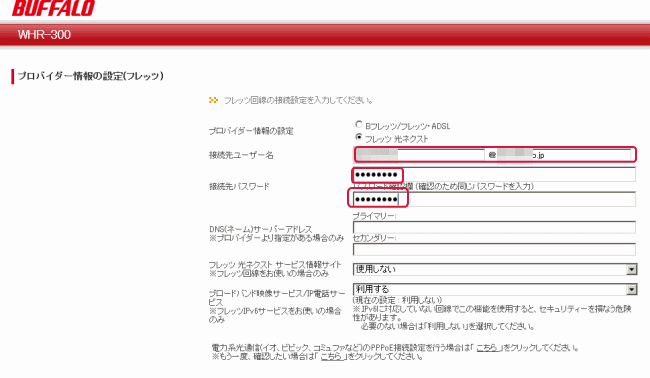
Task: Click the password confirmation field
Action: click(x=494, y=199)
